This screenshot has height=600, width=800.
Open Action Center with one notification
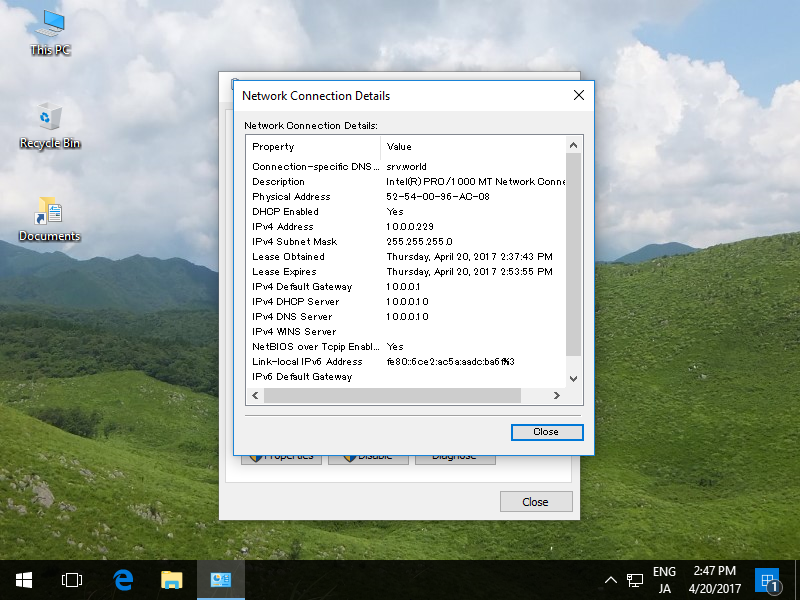(768, 580)
